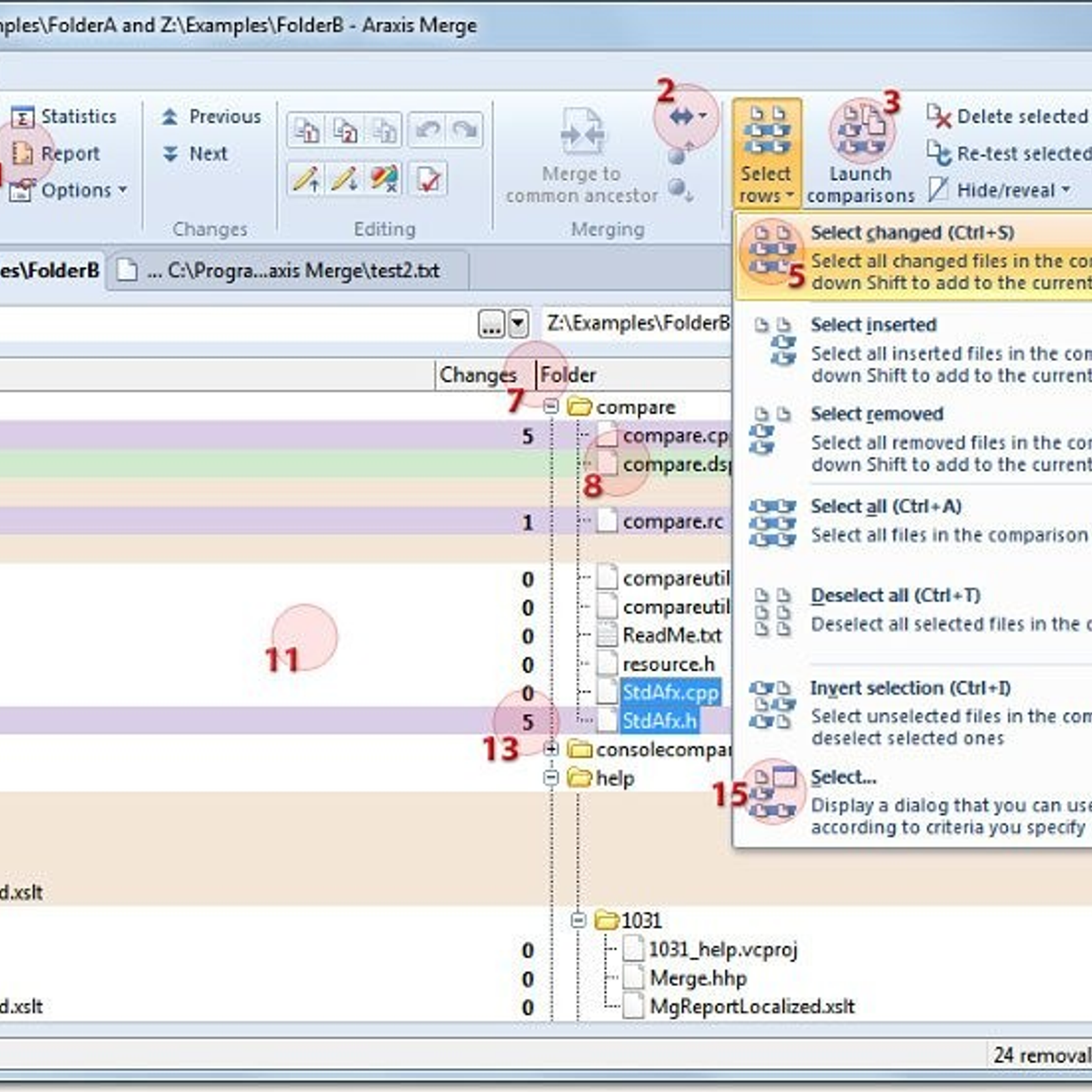Open the Statistics view
The width and height of the screenshot is (1092, 1092).
pyautogui.click(x=63, y=117)
